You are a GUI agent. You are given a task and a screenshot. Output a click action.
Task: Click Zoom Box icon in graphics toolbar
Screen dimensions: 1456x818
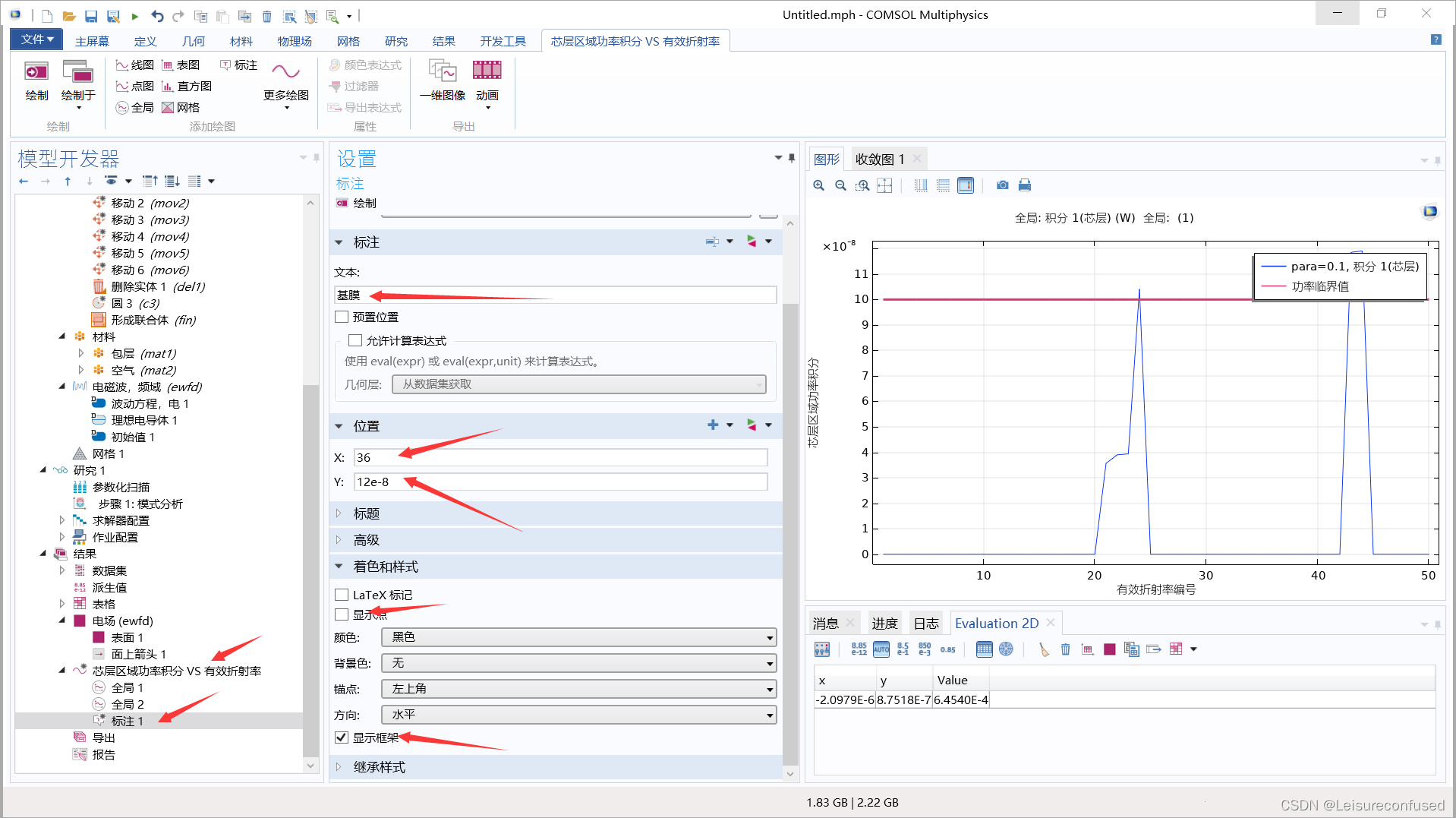(x=862, y=185)
